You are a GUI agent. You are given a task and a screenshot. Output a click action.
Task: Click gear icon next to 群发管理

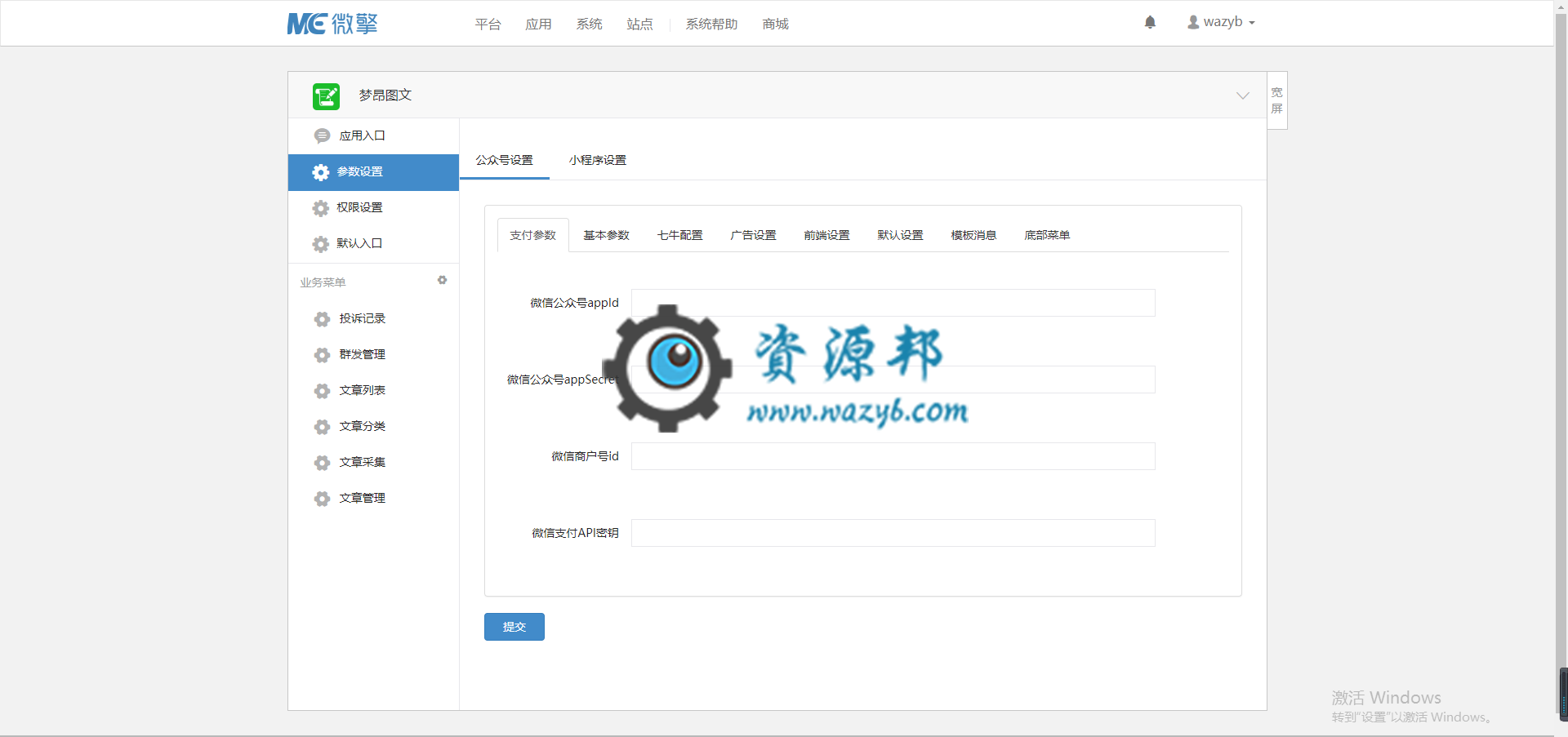[322, 355]
